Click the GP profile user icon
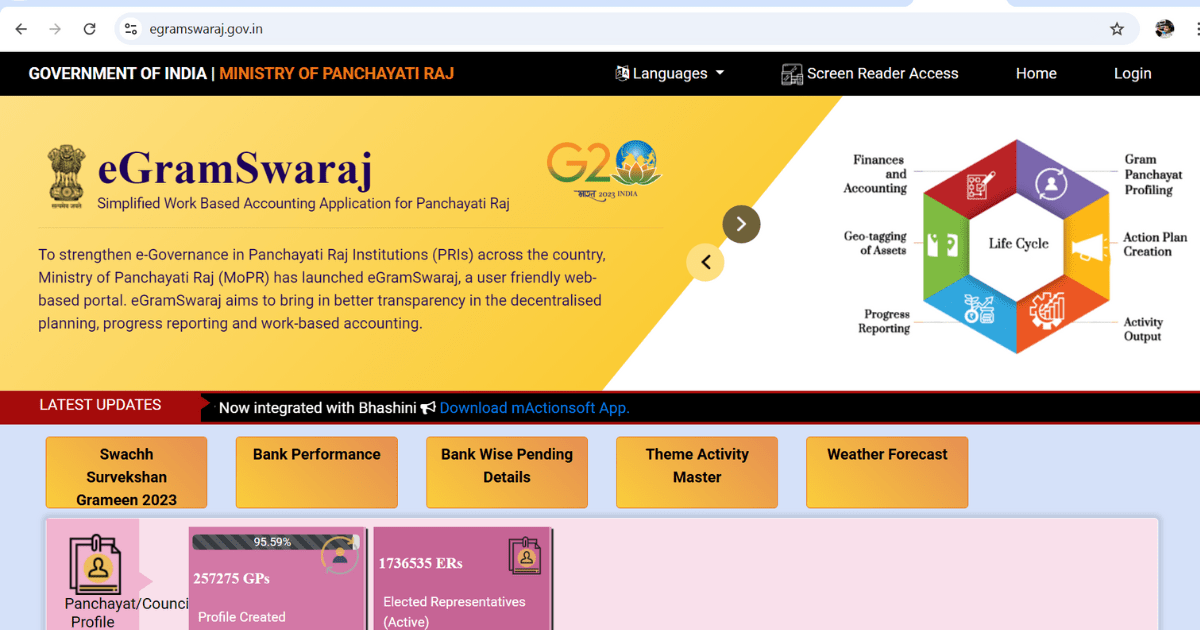 point(340,556)
